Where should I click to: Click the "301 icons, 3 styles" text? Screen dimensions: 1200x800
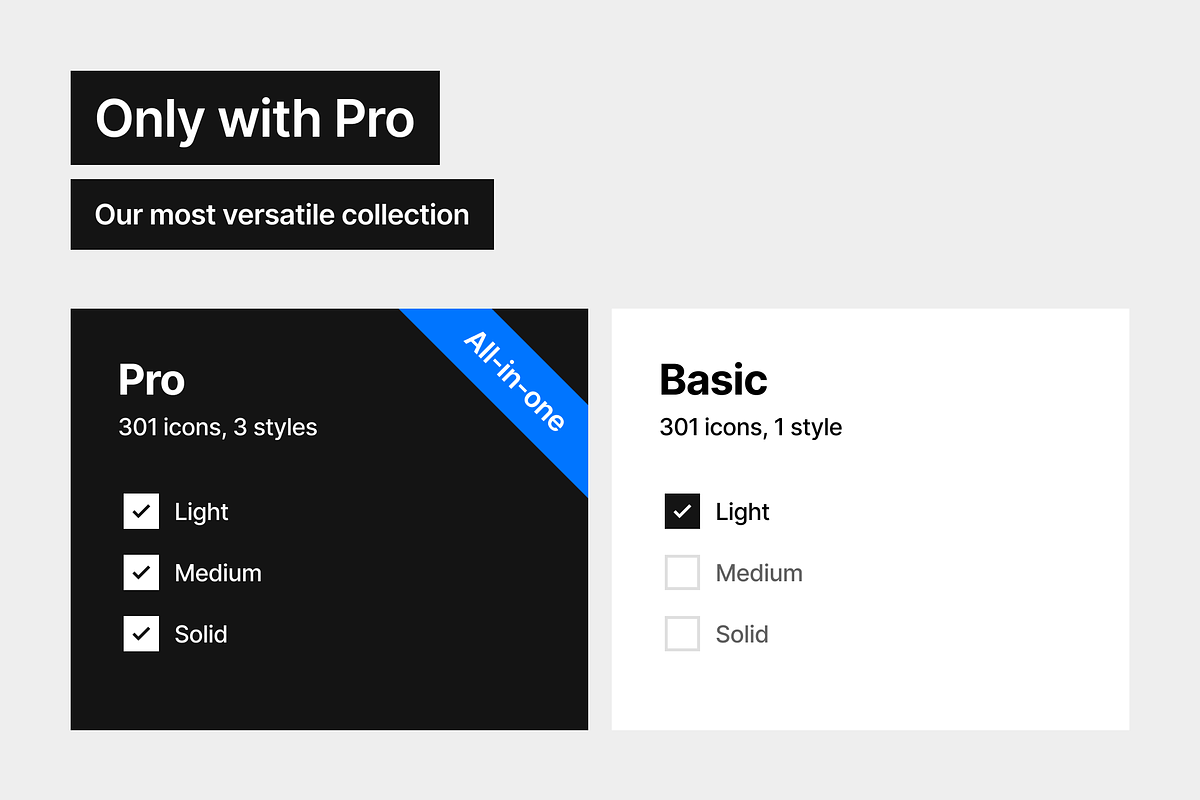coord(218,428)
